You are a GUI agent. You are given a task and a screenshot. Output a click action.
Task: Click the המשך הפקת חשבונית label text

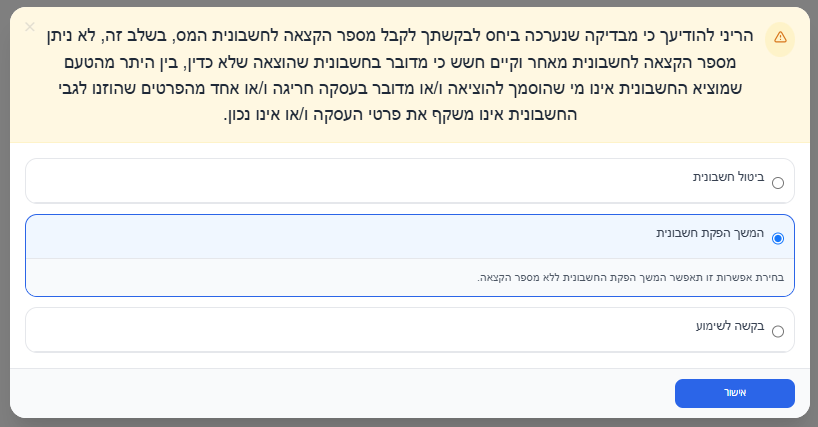click(x=710, y=233)
